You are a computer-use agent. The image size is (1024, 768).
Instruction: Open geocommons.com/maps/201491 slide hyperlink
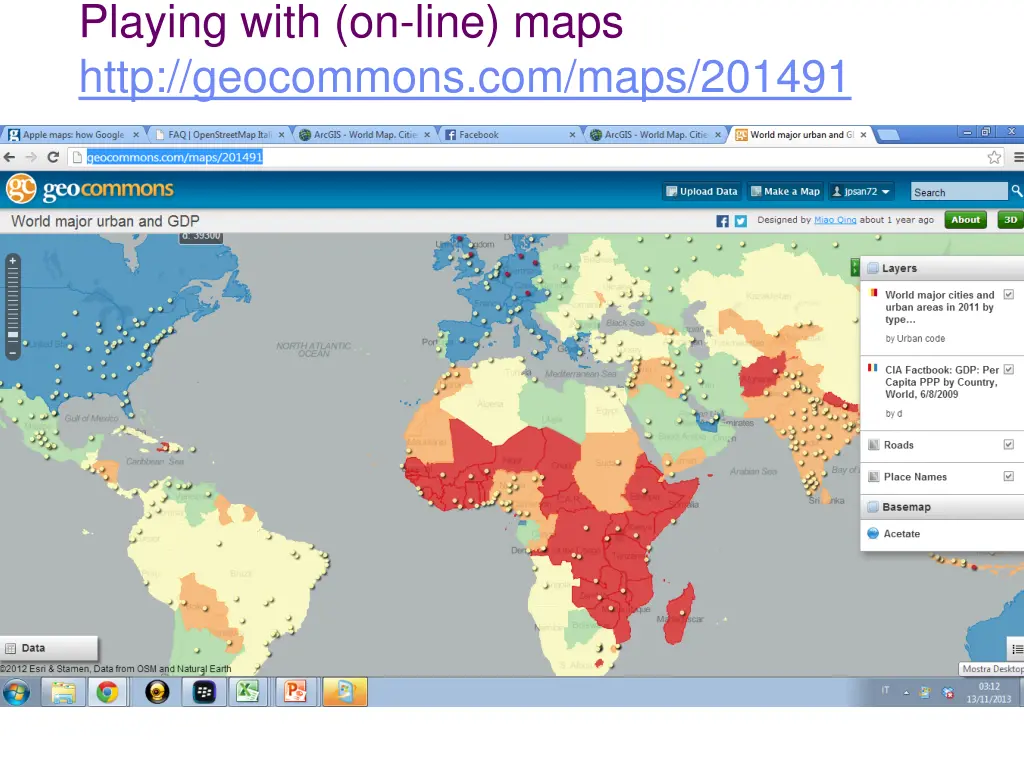point(464,77)
